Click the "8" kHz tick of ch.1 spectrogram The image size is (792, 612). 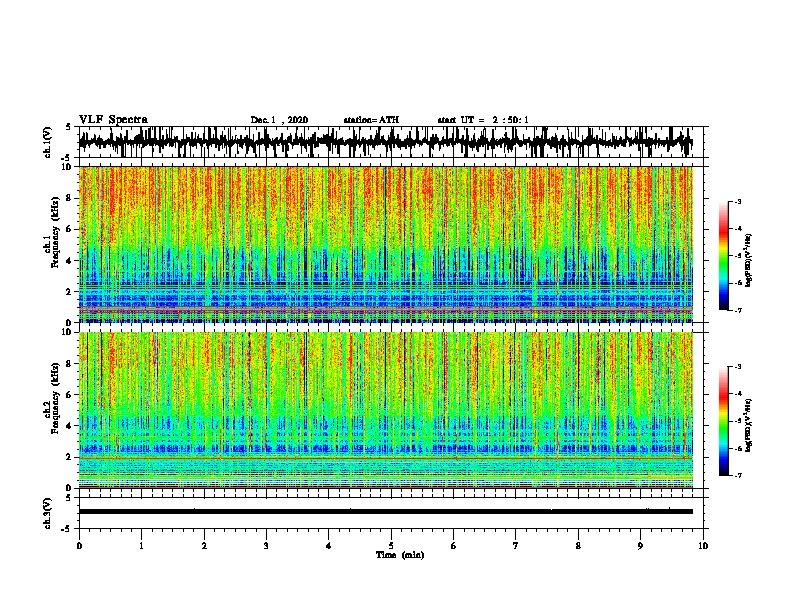pyautogui.click(x=70, y=198)
